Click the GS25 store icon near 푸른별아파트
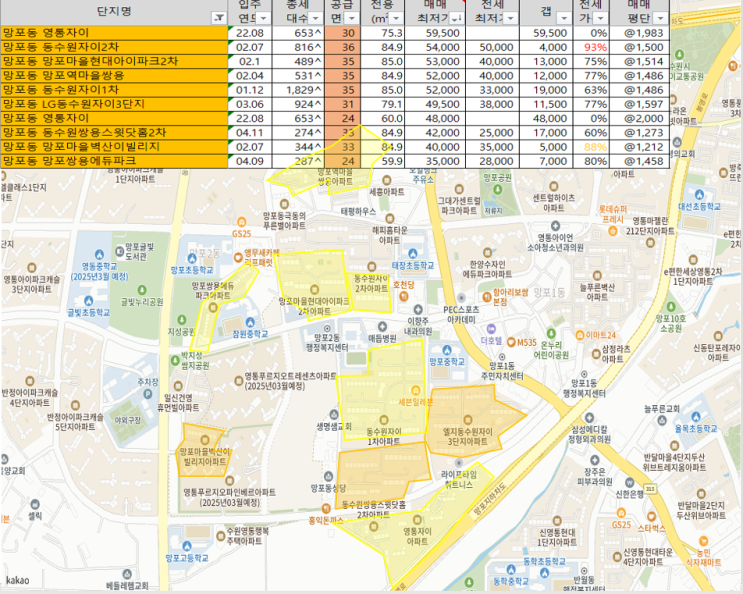 point(242,222)
